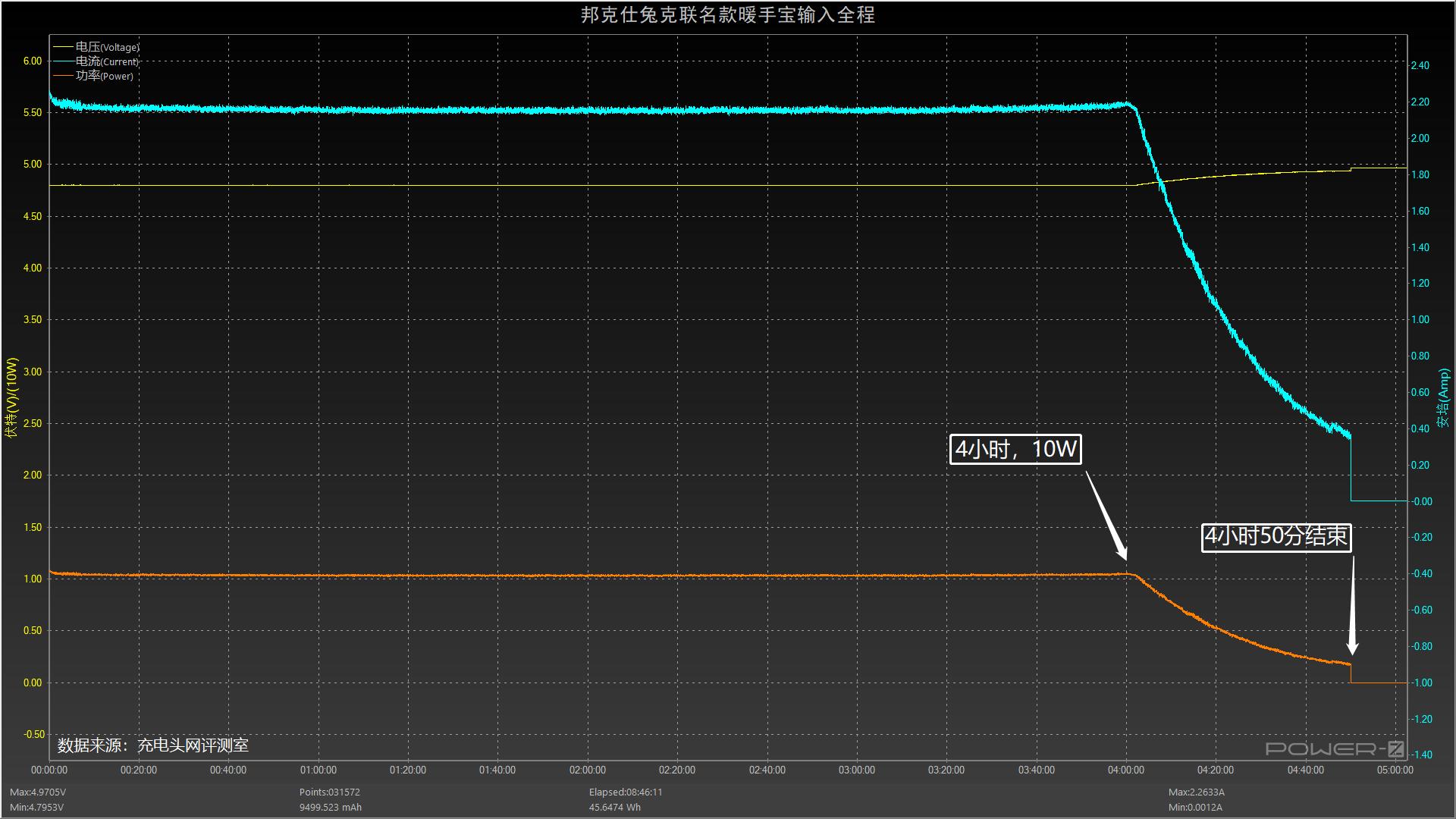Click the 04:00:00 time axis marker
Screen dimensions: 1456x819
click(1125, 770)
